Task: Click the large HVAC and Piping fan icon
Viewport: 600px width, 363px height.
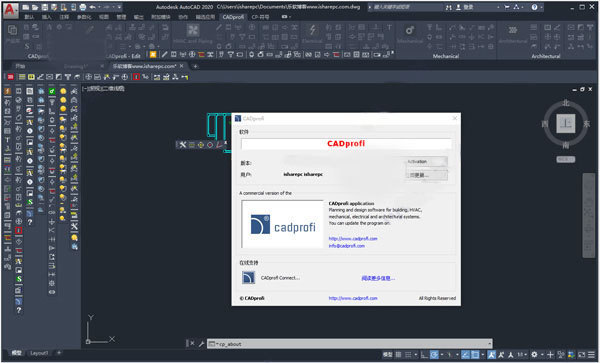Action: 192,31
